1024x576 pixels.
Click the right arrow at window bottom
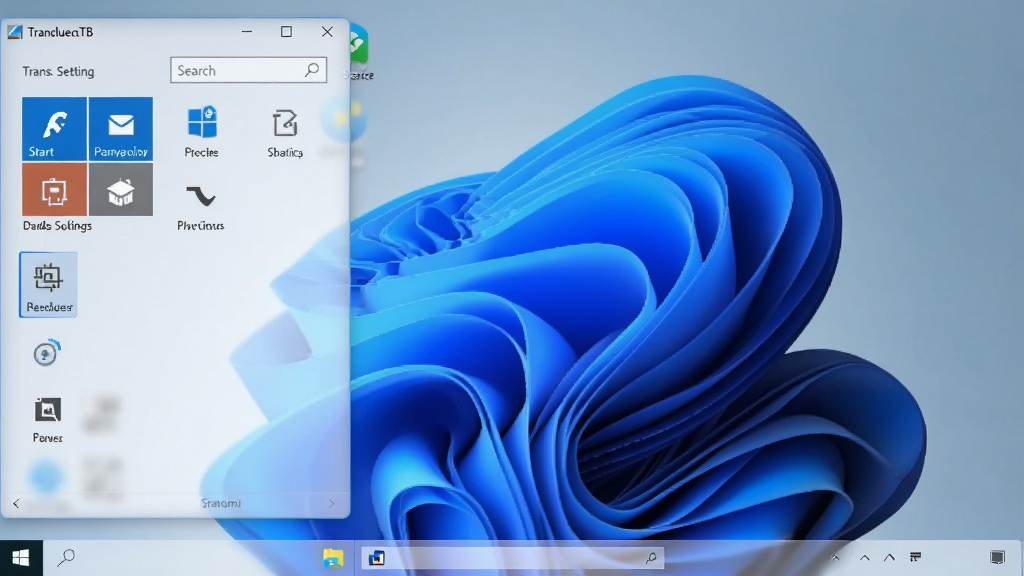click(x=331, y=504)
